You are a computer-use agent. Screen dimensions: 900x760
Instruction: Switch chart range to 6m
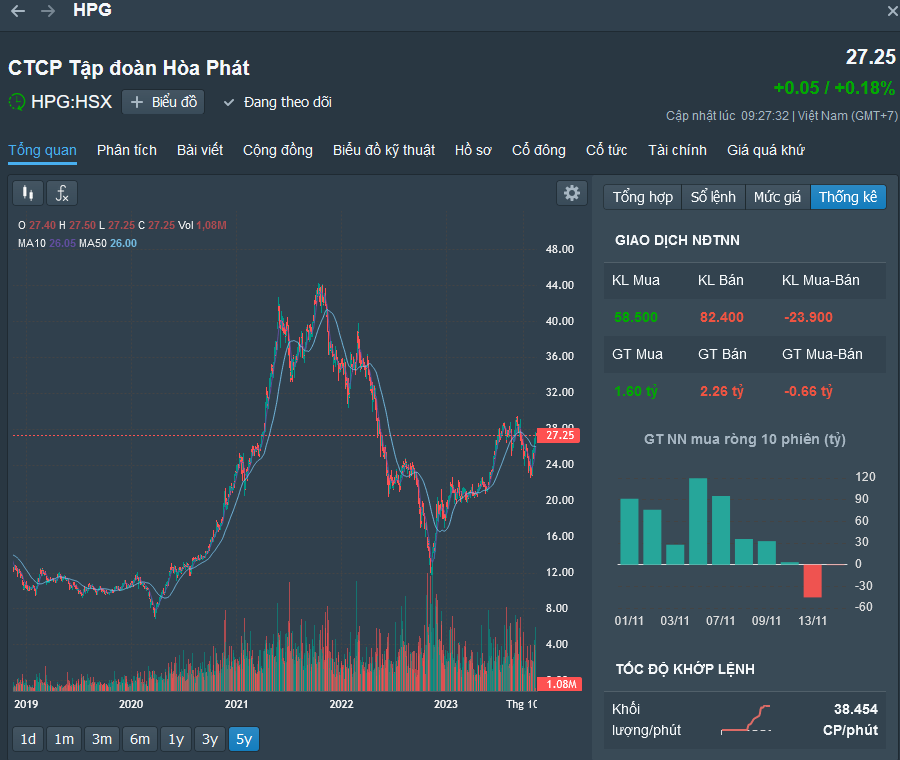click(x=140, y=739)
